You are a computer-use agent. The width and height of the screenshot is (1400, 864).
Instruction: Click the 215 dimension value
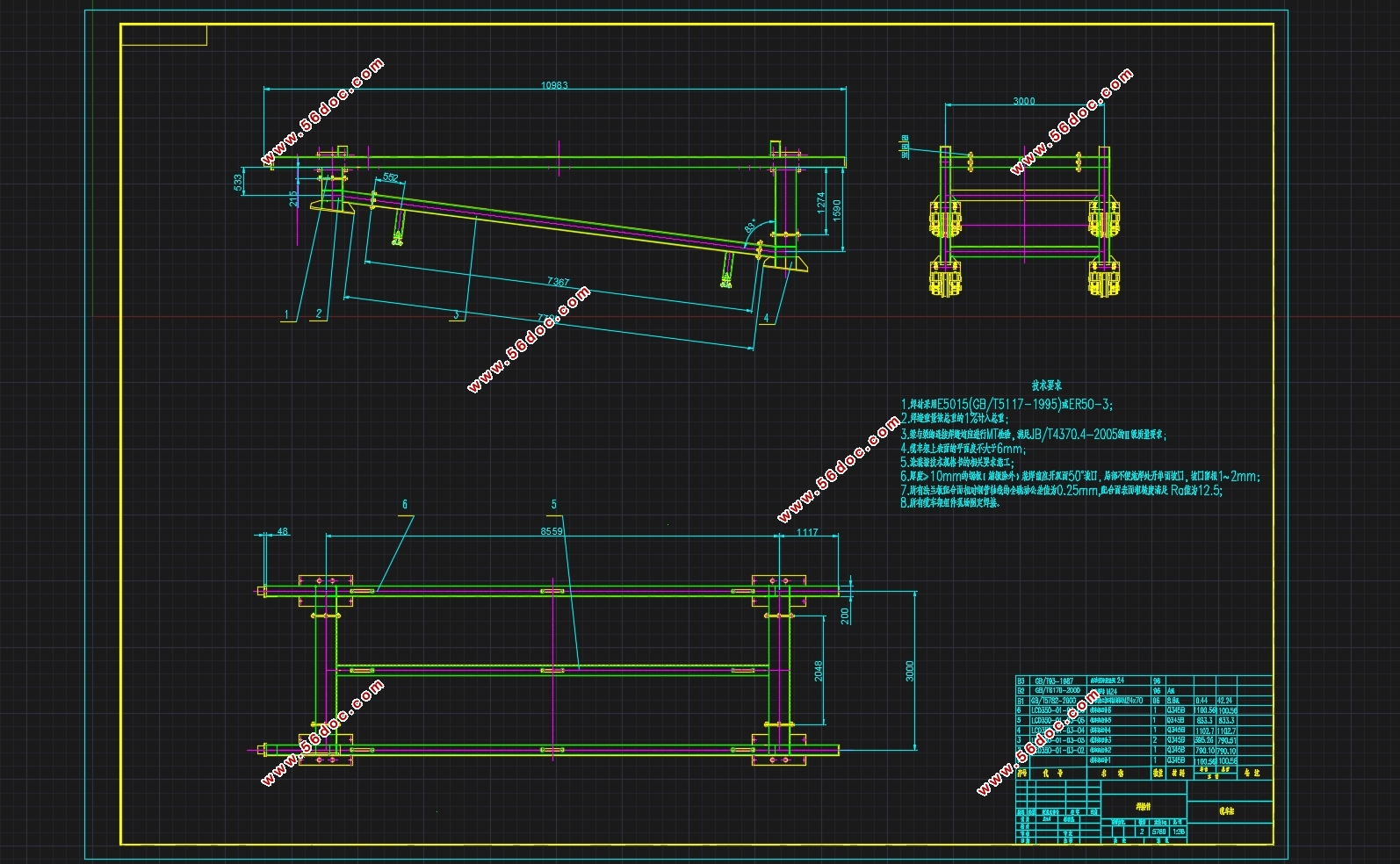[x=292, y=199]
